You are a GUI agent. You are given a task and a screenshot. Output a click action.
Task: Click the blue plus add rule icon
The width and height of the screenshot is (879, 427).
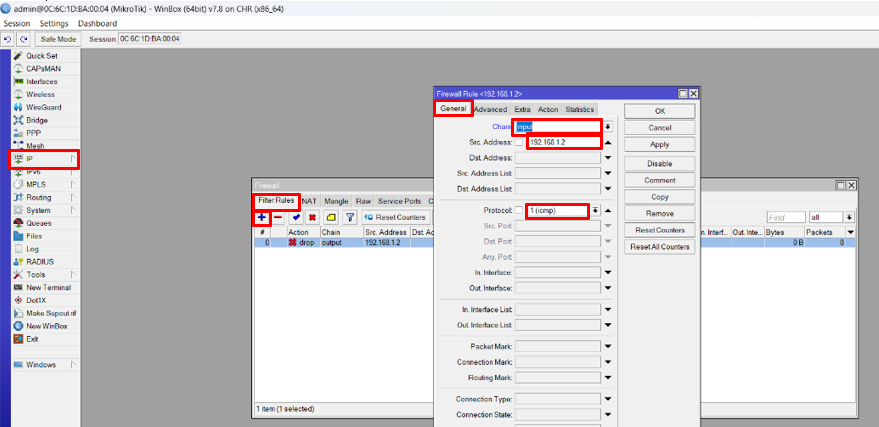[x=261, y=217]
